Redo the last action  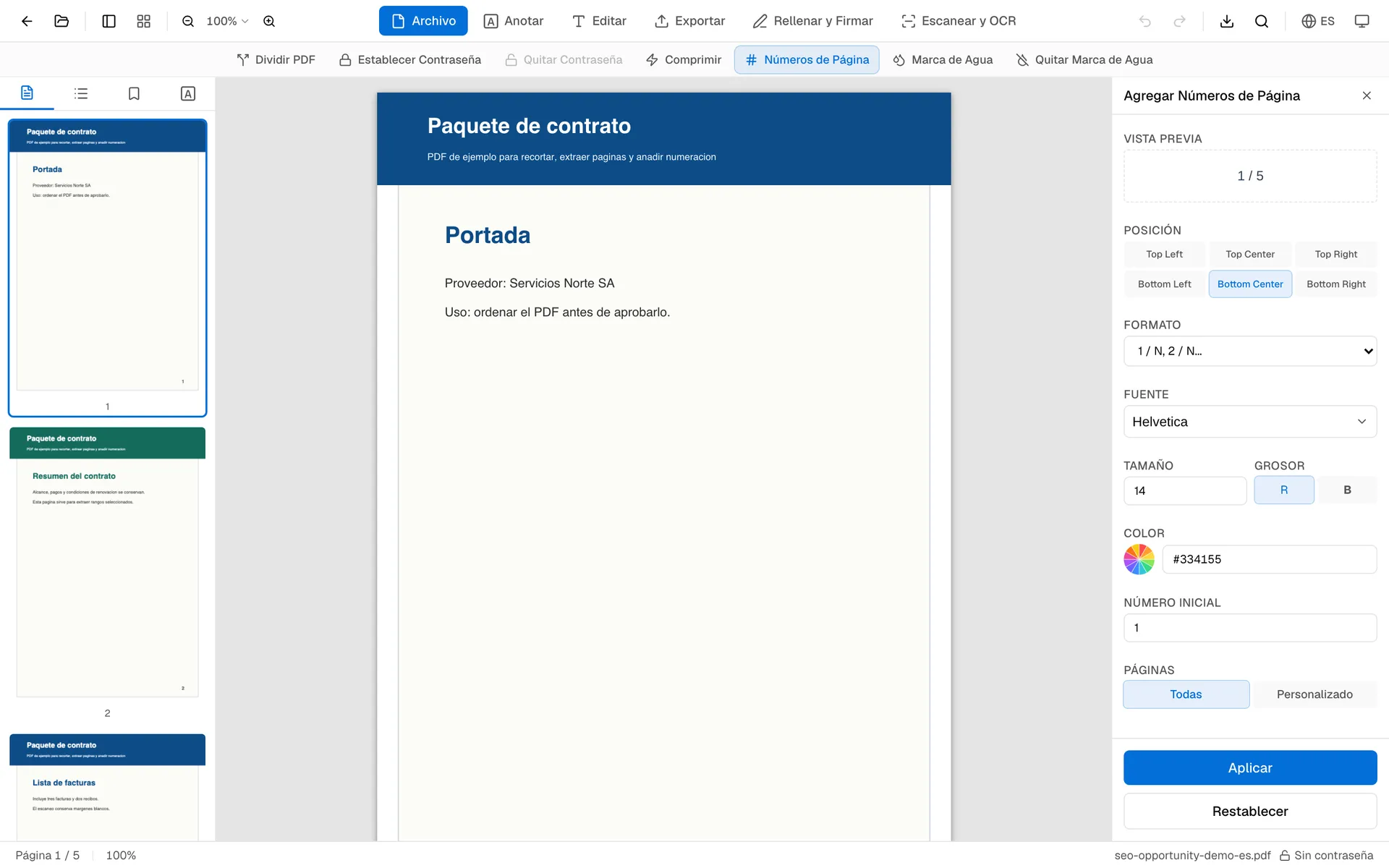coord(1179,21)
